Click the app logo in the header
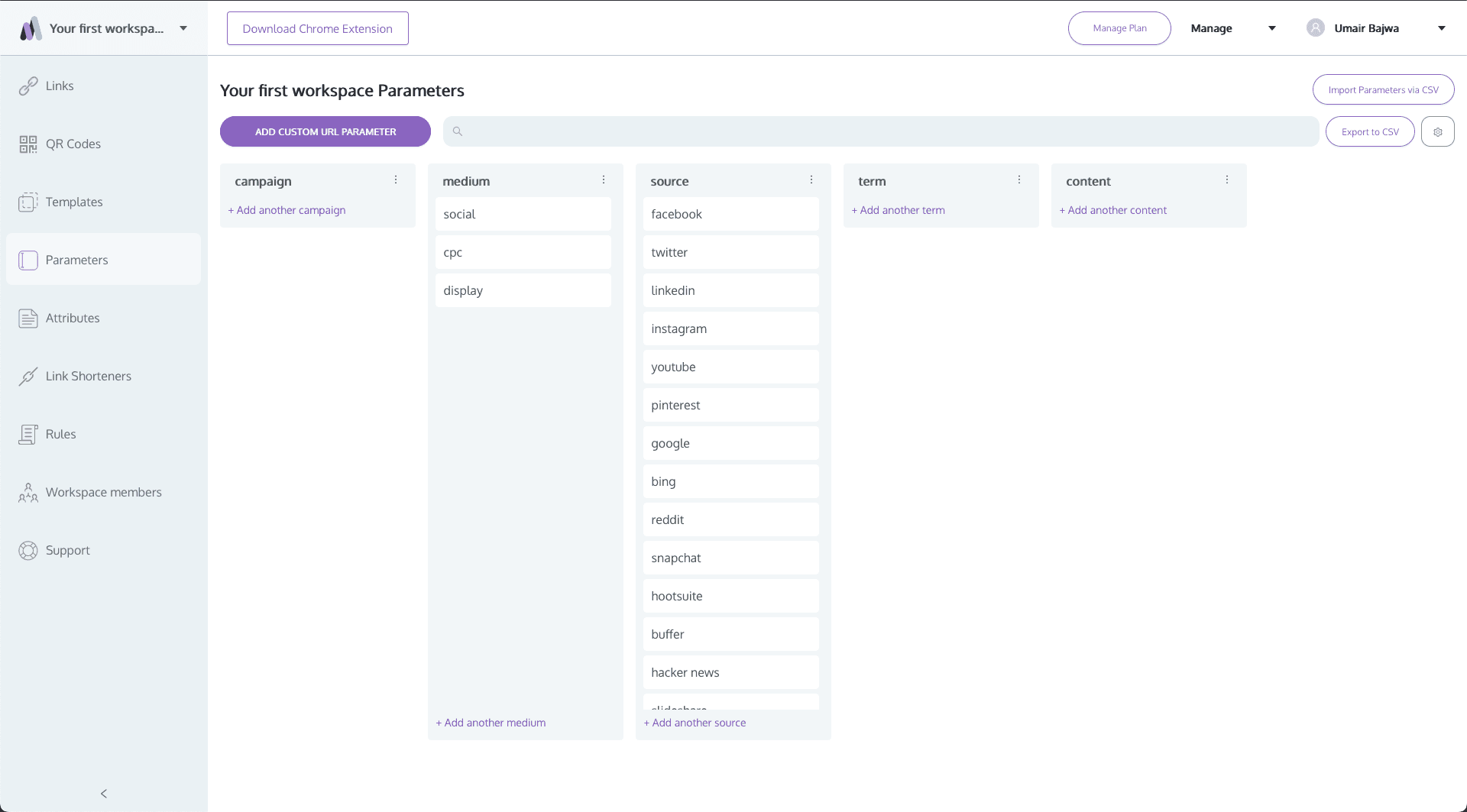Viewport: 1467px width, 812px height. (x=31, y=28)
